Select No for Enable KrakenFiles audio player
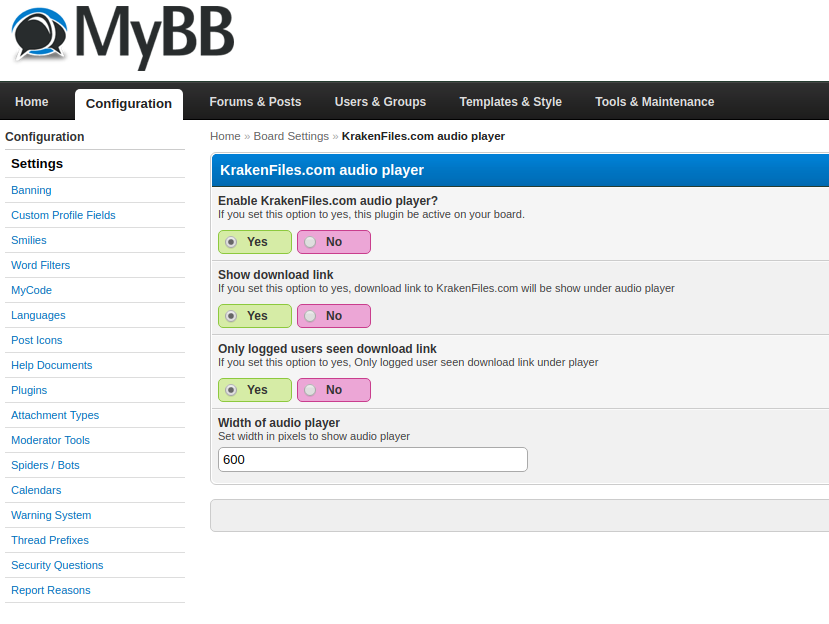829x624 pixels. click(334, 242)
